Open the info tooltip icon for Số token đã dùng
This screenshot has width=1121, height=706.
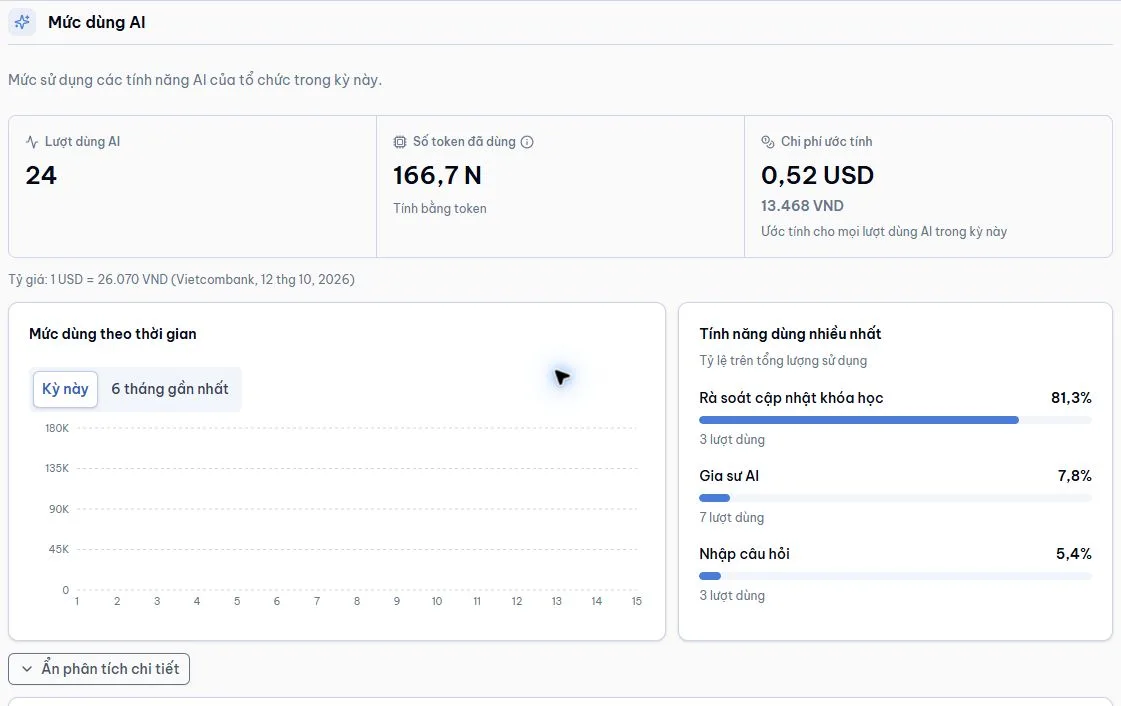[527, 141]
